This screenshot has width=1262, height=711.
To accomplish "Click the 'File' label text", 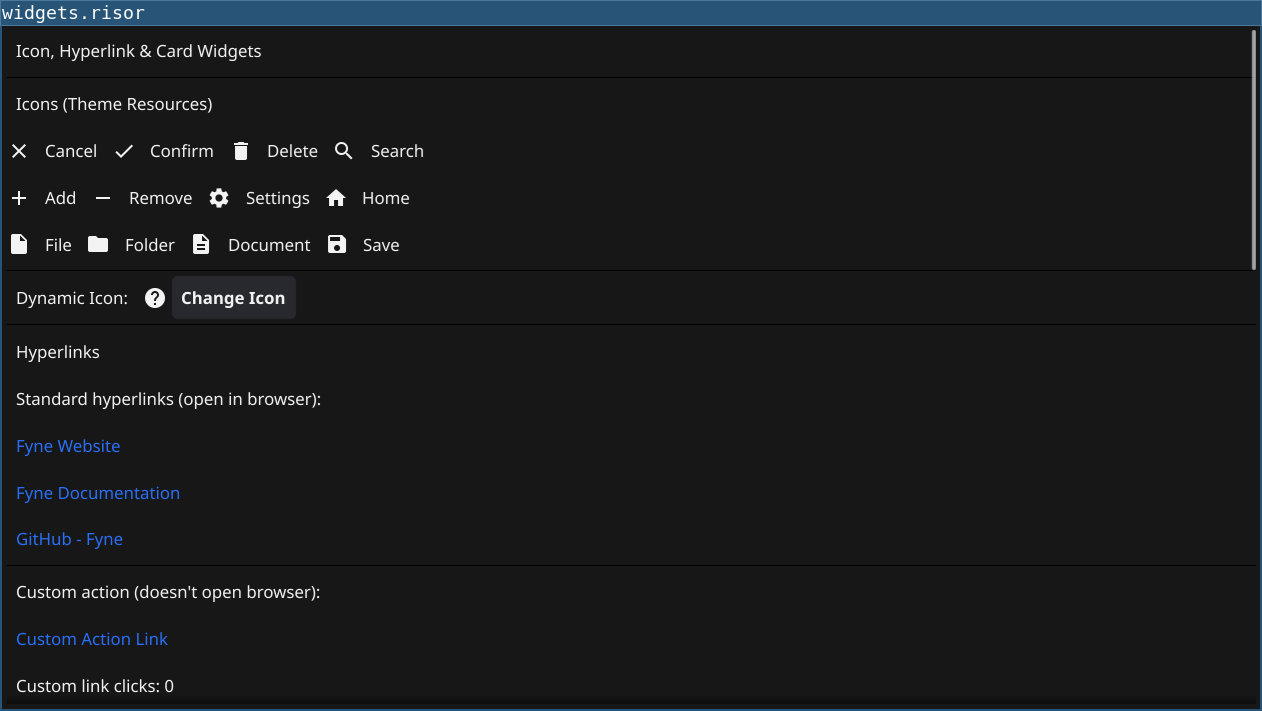I will (58, 245).
